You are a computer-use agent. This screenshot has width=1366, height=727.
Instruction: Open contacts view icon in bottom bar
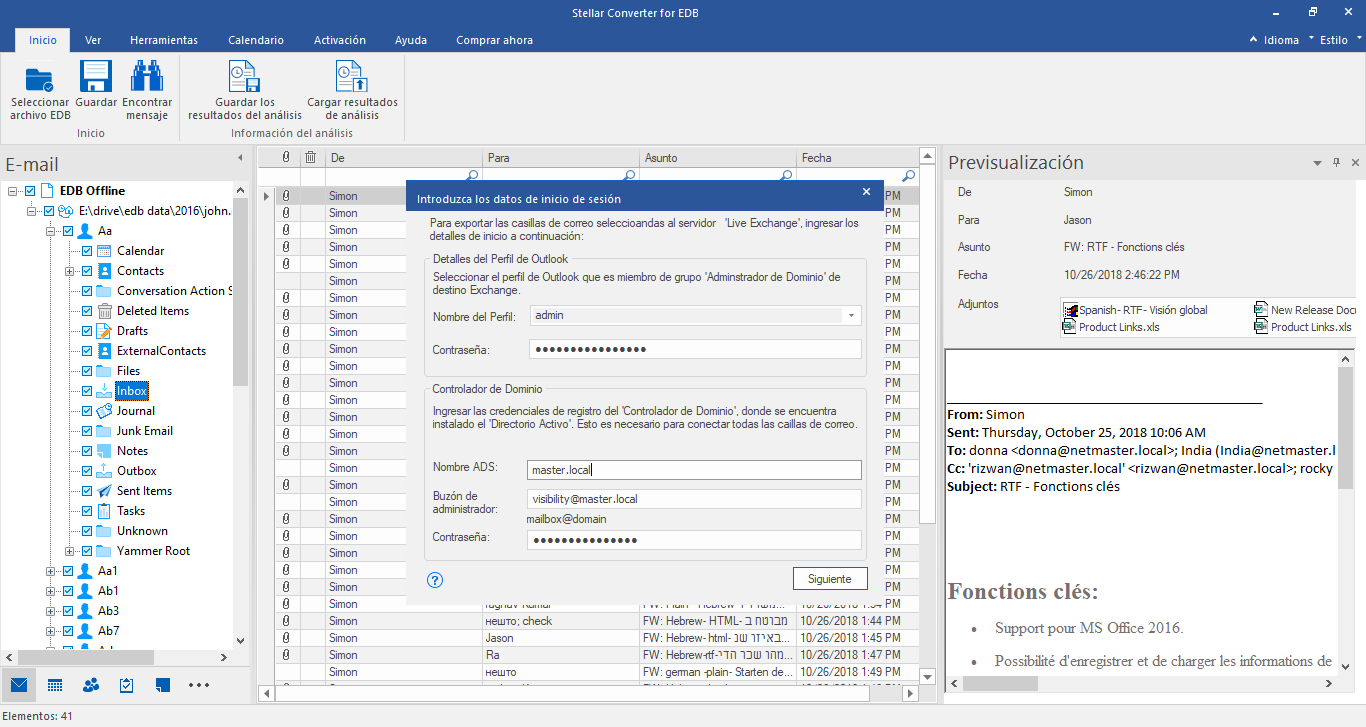pos(91,685)
